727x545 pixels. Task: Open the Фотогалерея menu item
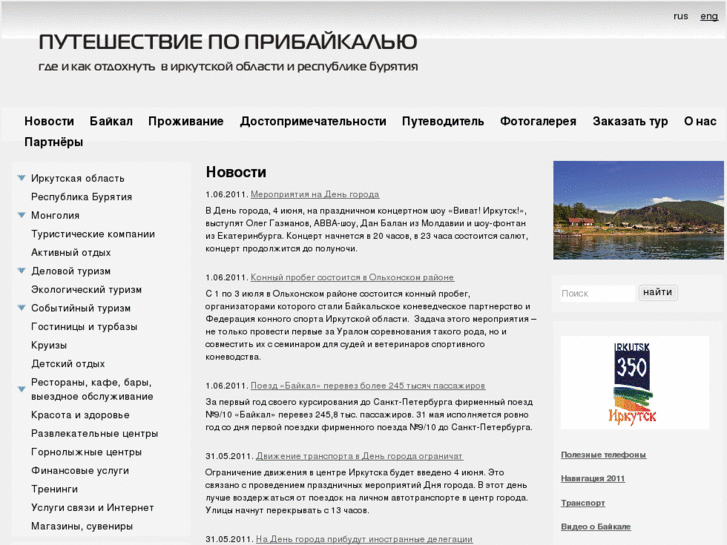(x=538, y=121)
